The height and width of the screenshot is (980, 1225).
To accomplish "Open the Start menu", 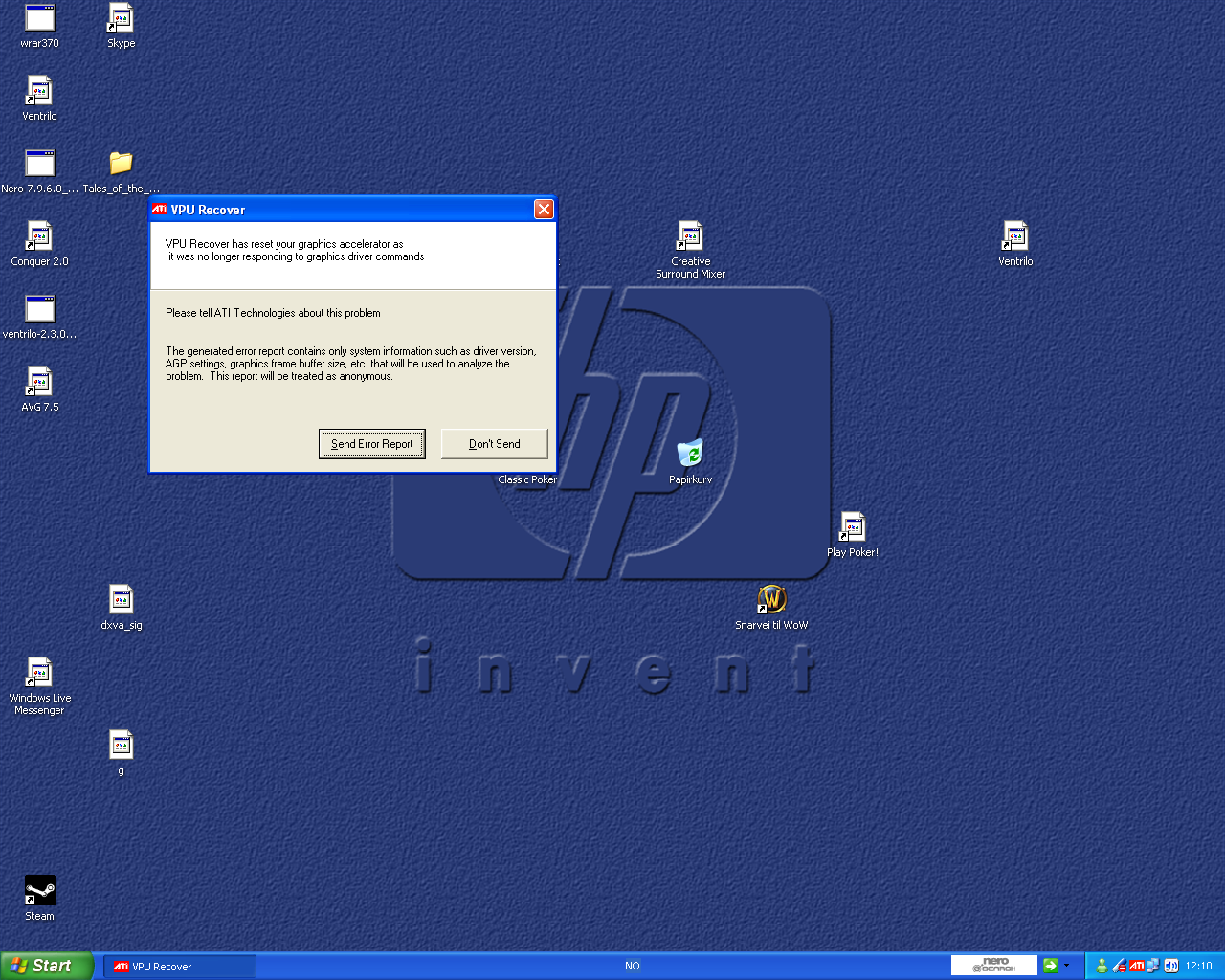I will 46,966.
